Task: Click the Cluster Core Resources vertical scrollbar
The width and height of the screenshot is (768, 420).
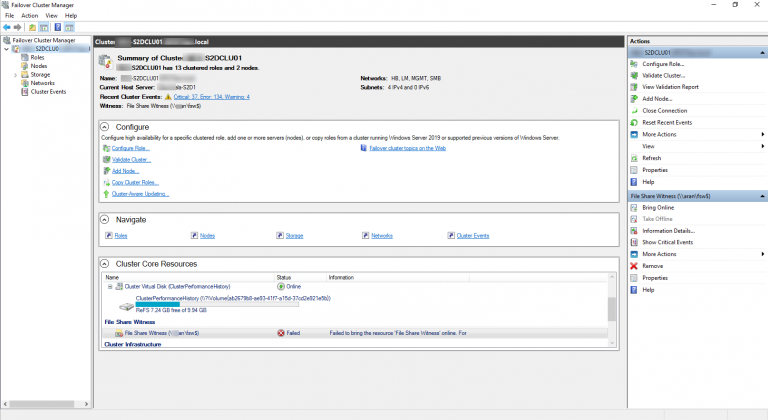Action: pos(612,311)
